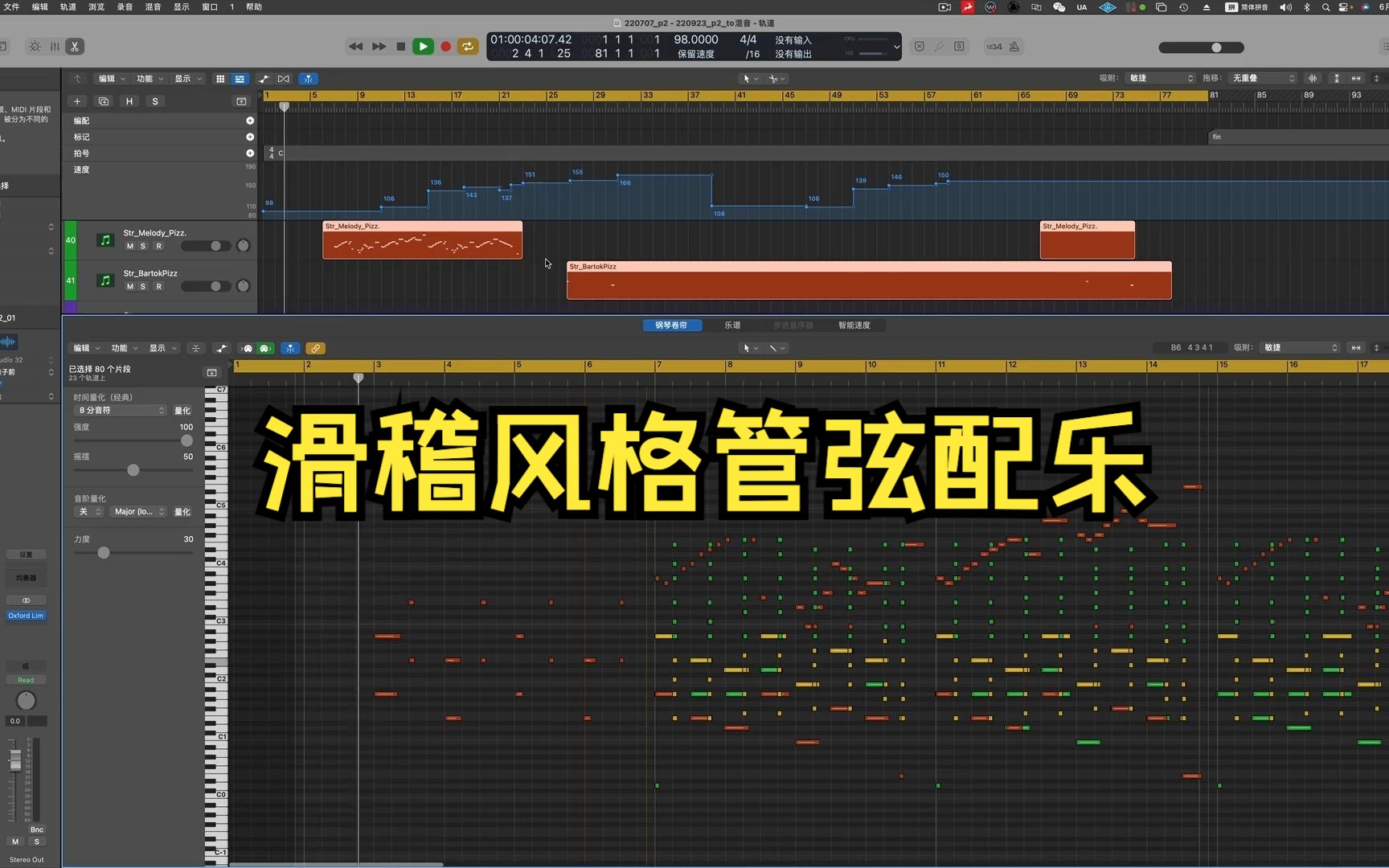Screen dimensions: 1389x868
Task: Click the tuner icon in control bar
Action: (x=940, y=47)
